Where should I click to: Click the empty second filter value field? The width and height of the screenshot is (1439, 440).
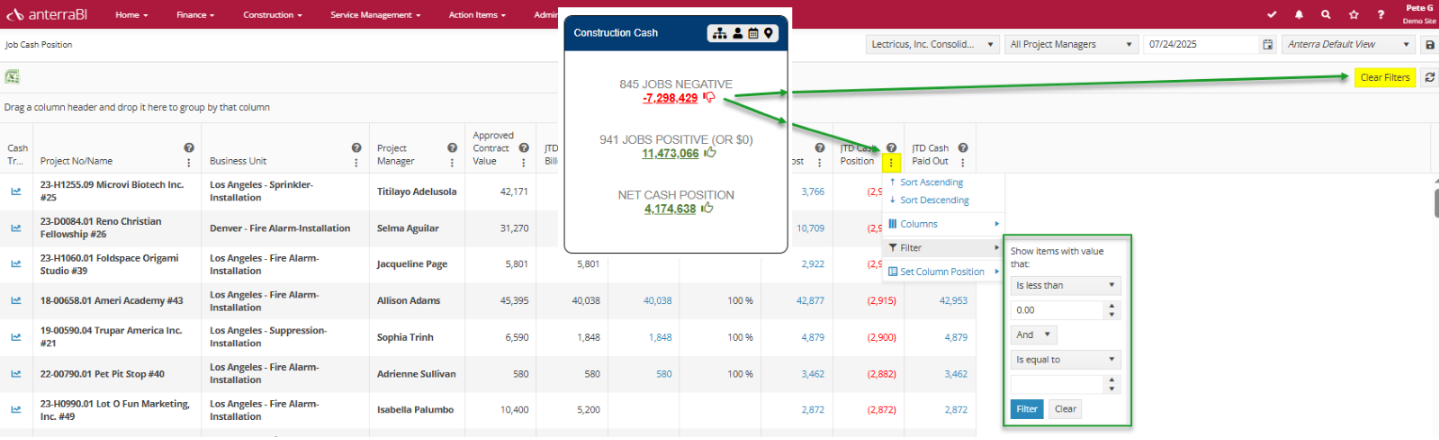(1058, 384)
